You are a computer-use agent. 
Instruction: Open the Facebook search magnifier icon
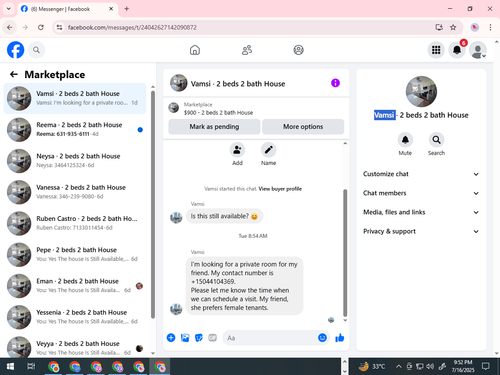(x=36, y=50)
